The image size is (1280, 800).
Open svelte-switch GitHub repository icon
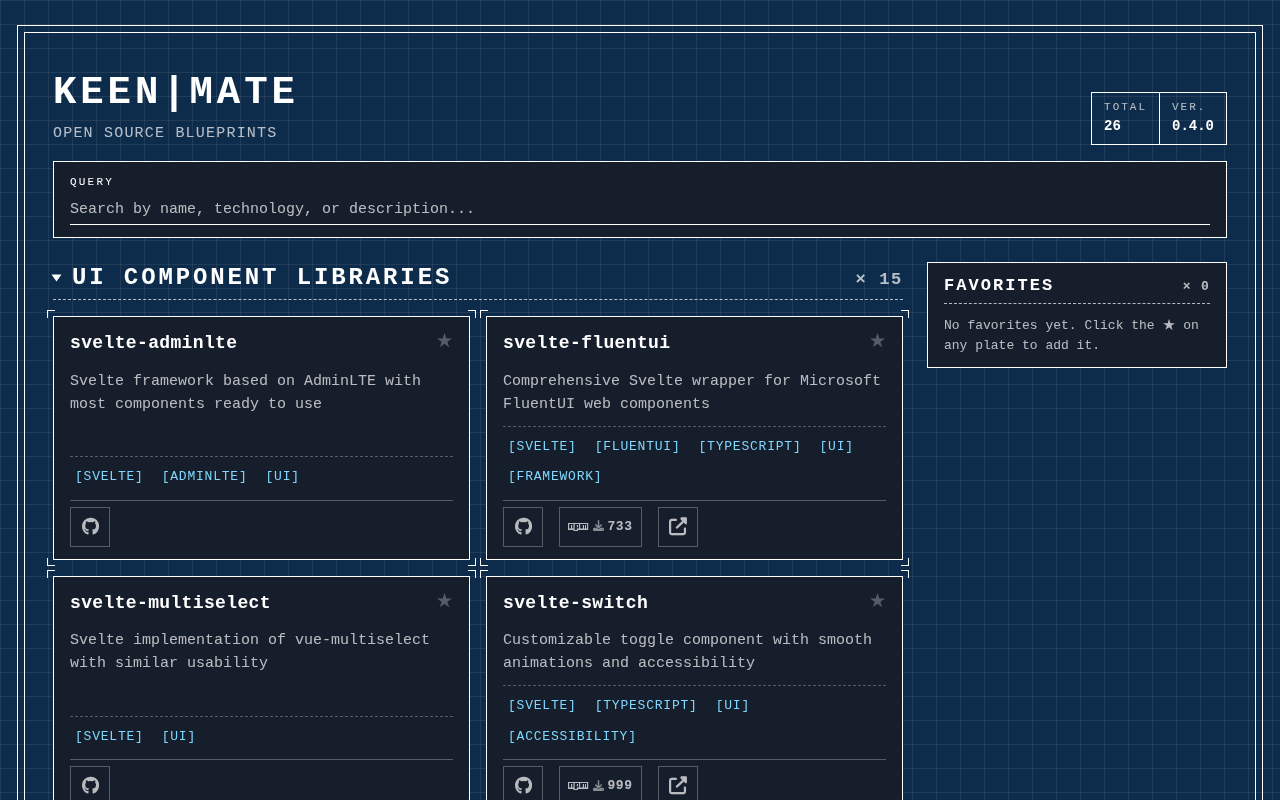(x=523, y=785)
